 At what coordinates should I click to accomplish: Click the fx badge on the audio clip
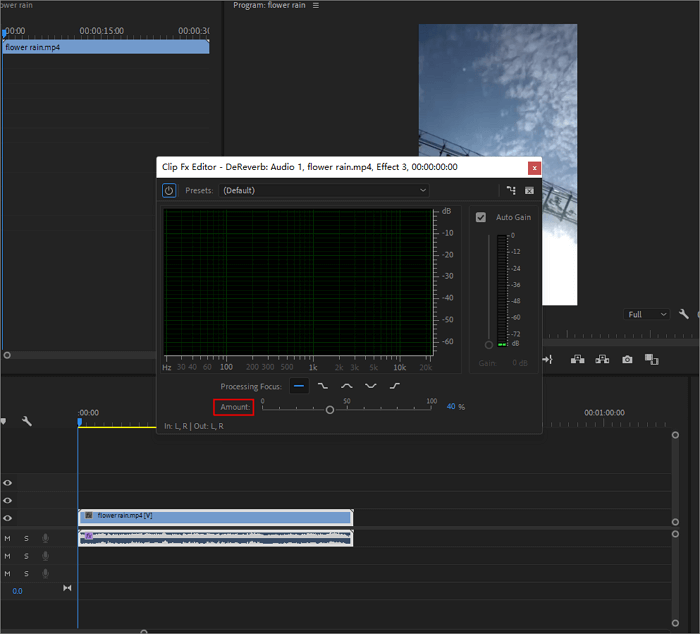[89, 536]
